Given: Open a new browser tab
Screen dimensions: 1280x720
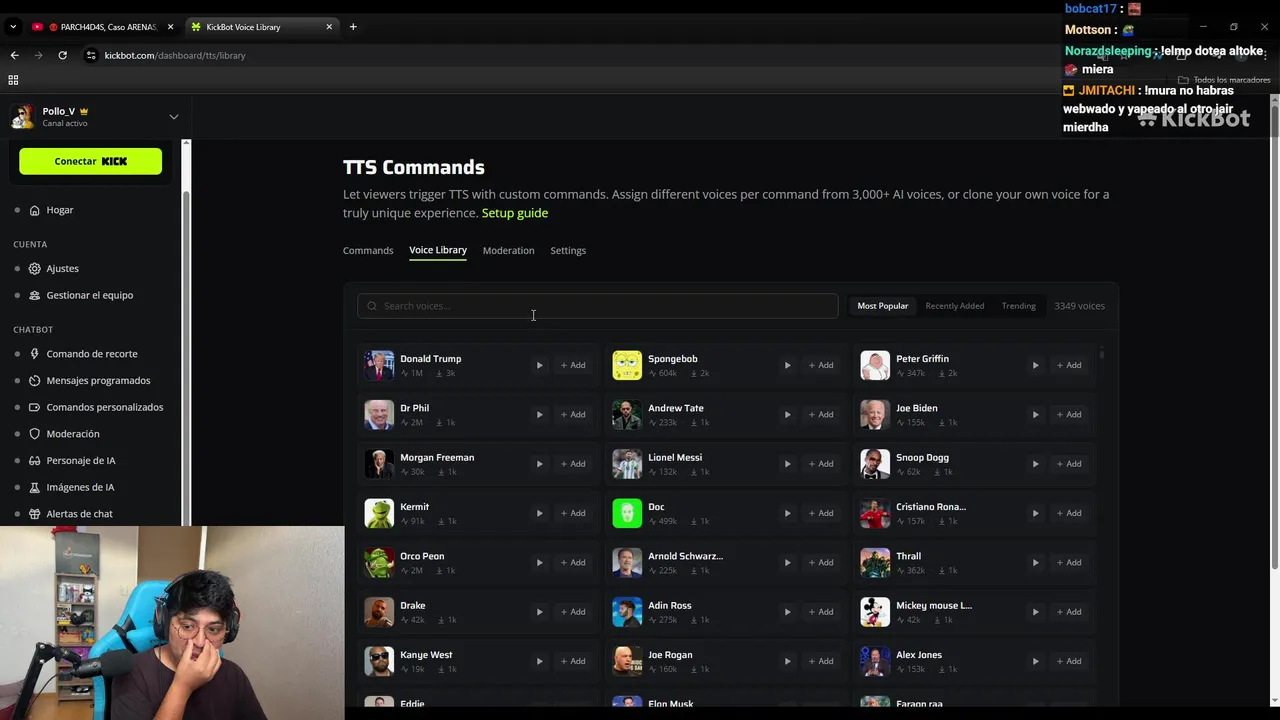Looking at the screenshot, I should tap(353, 27).
